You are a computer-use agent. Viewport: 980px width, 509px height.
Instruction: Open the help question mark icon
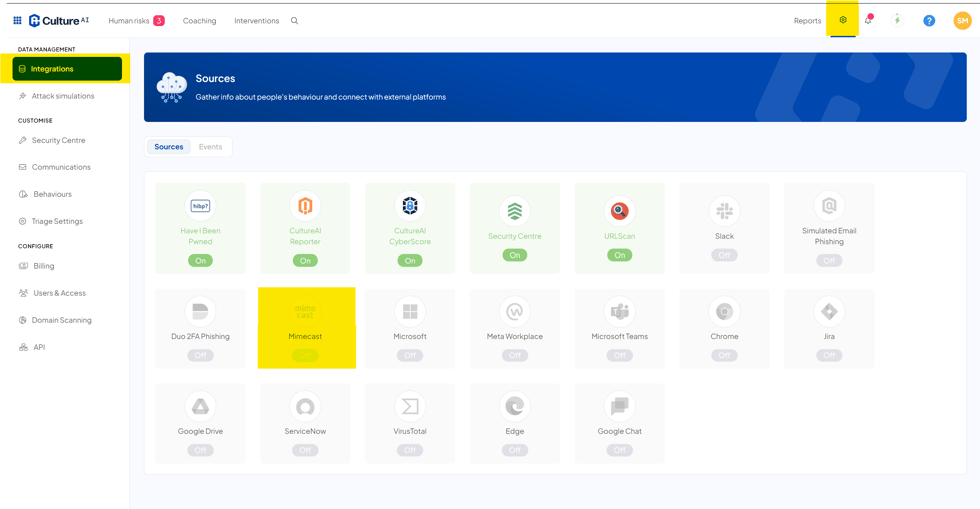(929, 21)
